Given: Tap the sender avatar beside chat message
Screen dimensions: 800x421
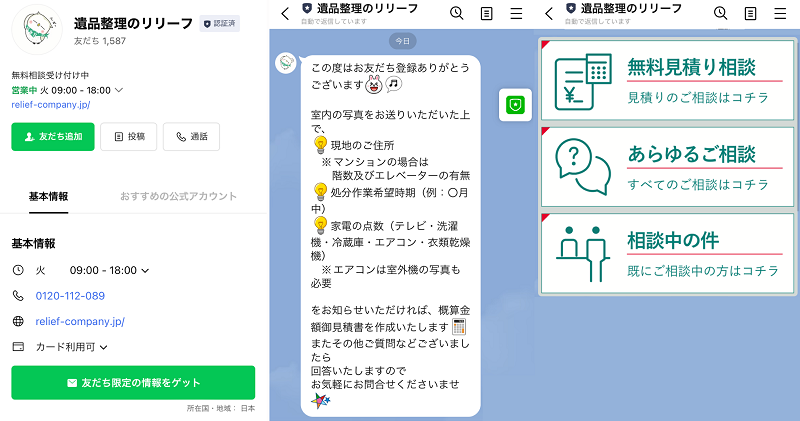Looking at the screenshot, I should 286,63.
